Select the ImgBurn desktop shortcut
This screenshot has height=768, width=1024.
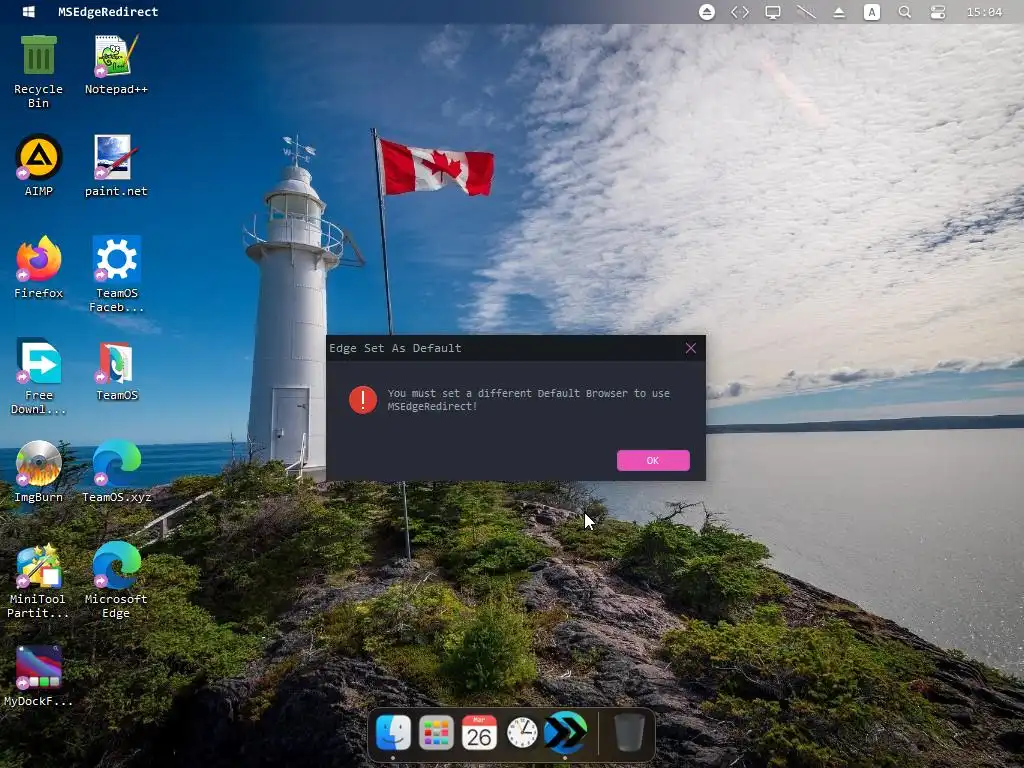pyautogui.click(x=39, y=472)
